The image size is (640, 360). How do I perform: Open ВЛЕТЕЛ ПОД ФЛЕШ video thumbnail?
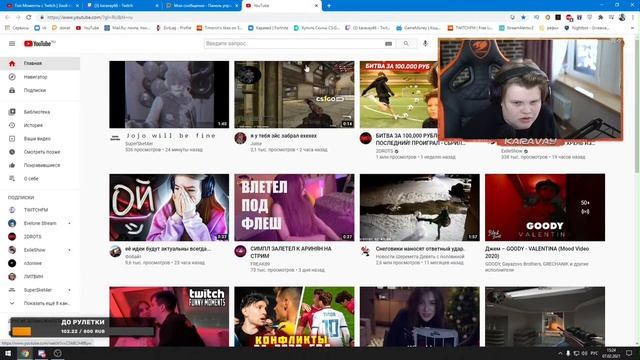[294, 207]
